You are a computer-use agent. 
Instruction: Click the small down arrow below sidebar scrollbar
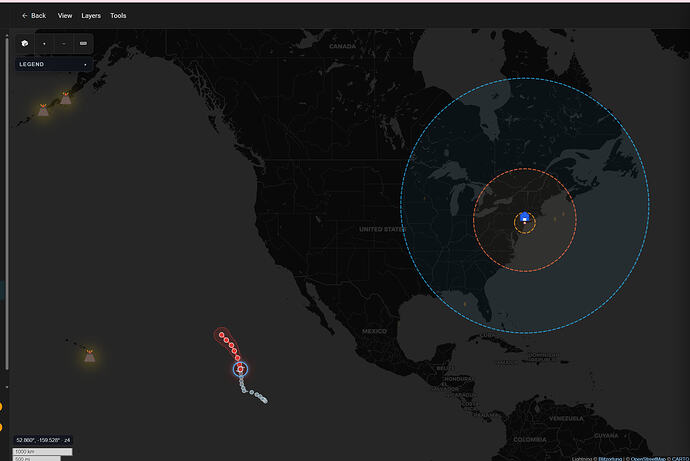tap(7, 387)
